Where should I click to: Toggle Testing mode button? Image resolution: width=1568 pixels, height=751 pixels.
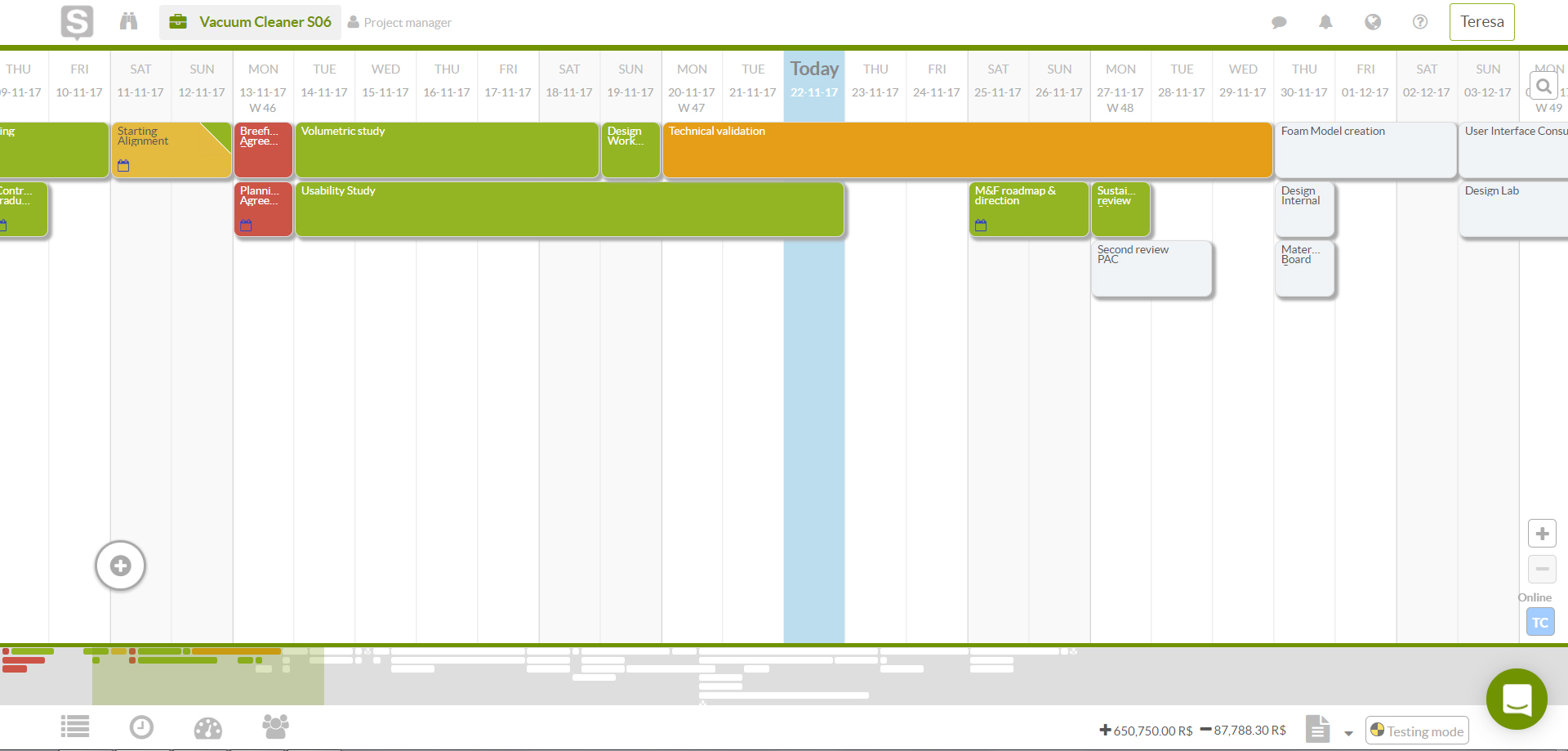click(x=1417, y=731)
